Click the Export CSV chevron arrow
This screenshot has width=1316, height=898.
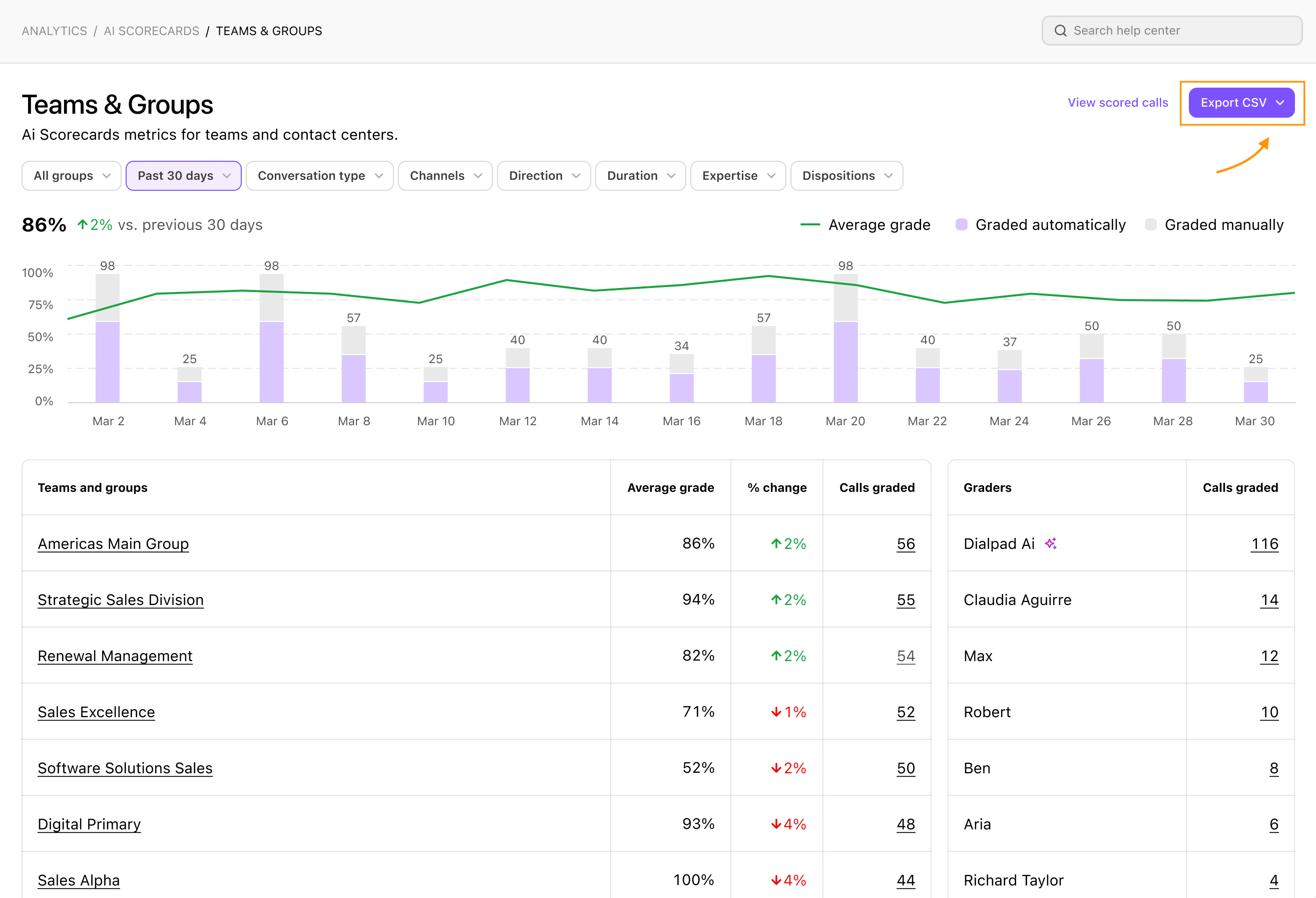click(1280, 103)
